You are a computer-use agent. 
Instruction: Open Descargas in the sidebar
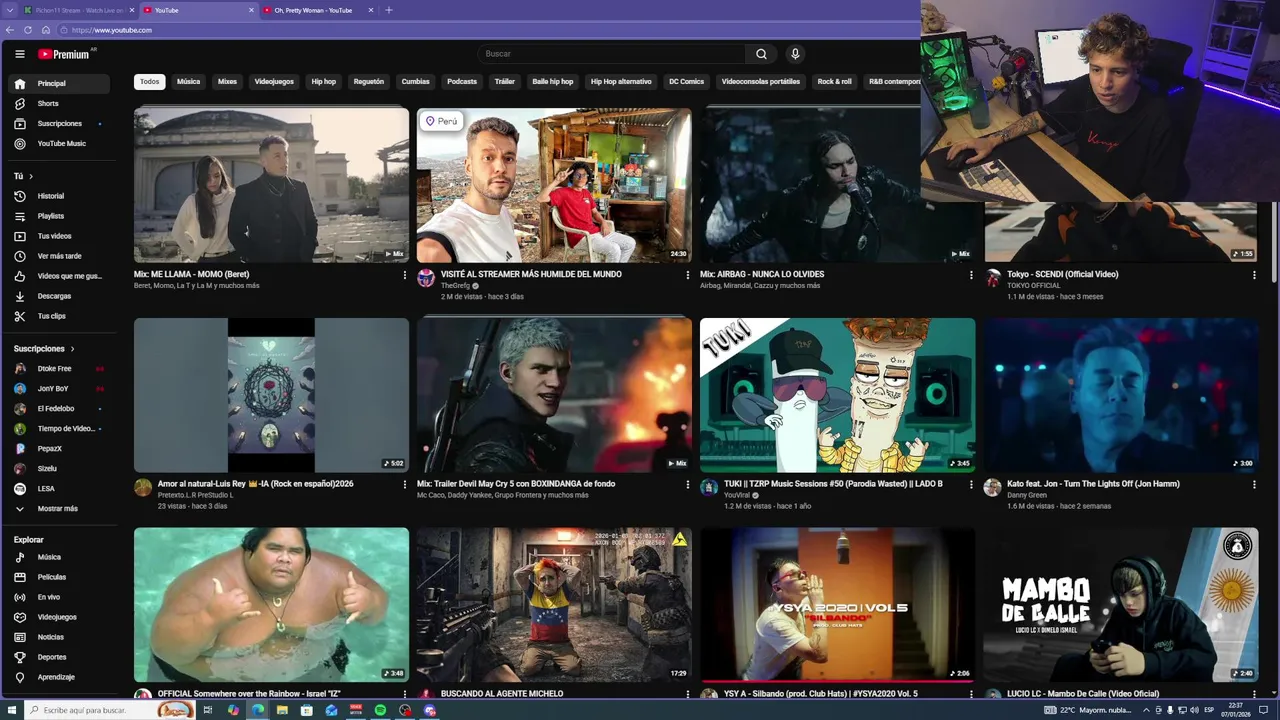click(60, 296)
